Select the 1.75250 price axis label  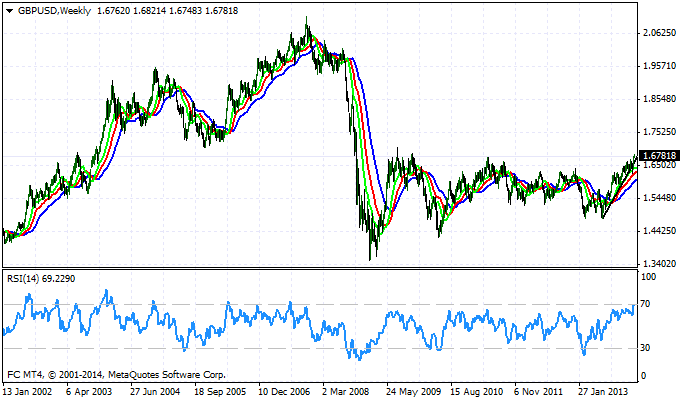click(660, 131)
